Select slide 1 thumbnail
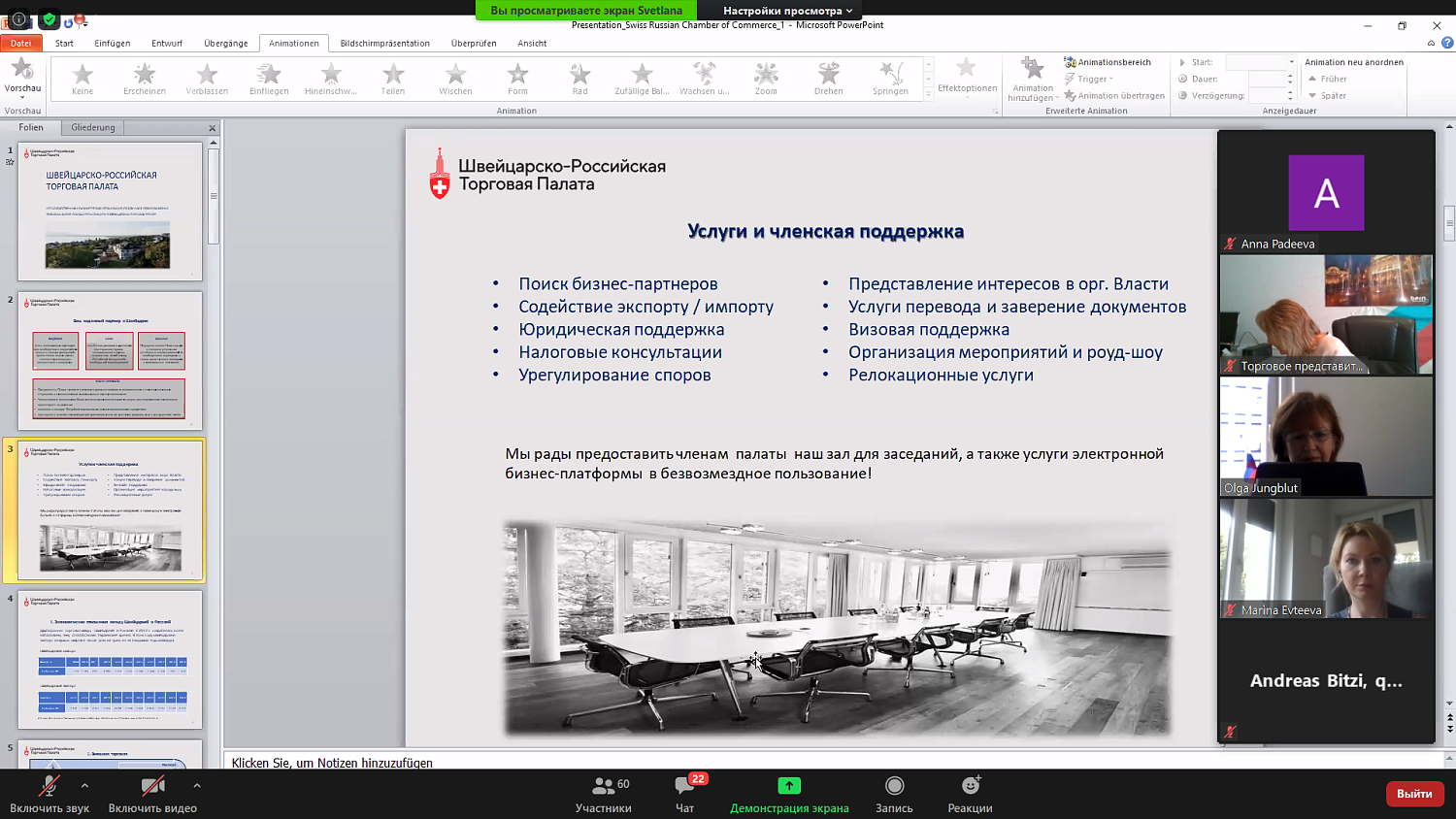 [x=110, y=211]
